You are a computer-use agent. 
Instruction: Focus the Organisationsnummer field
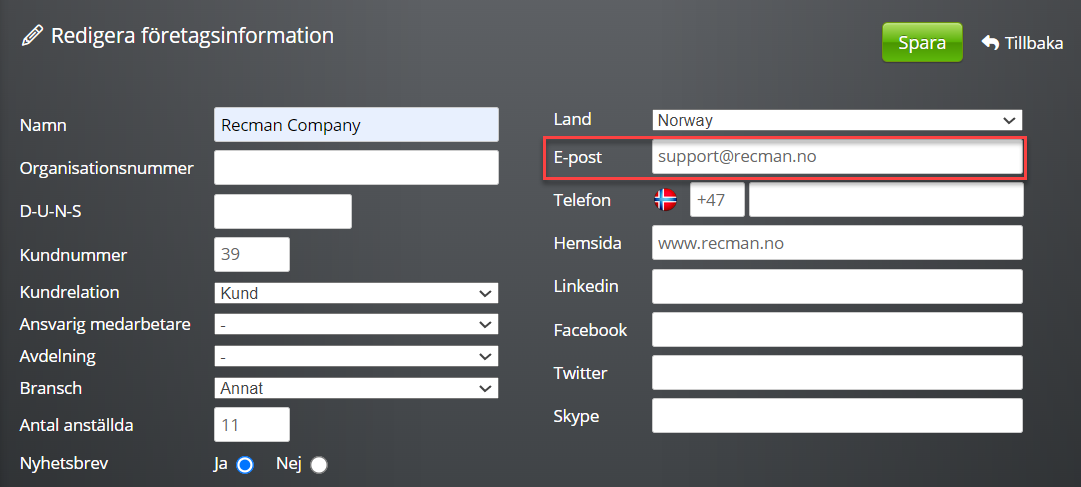pos(356,168)
